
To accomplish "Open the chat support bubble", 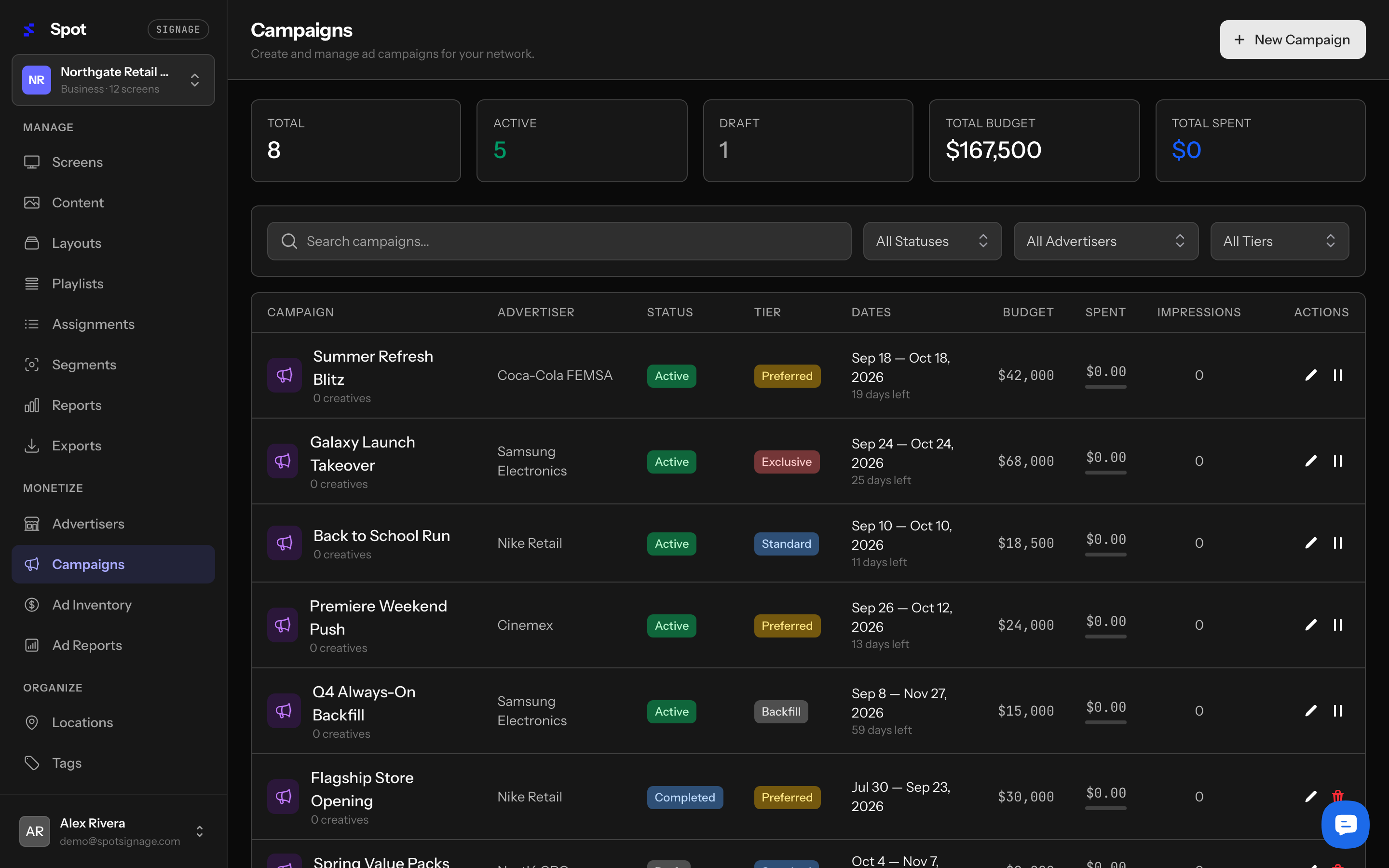I will 1345,825.
